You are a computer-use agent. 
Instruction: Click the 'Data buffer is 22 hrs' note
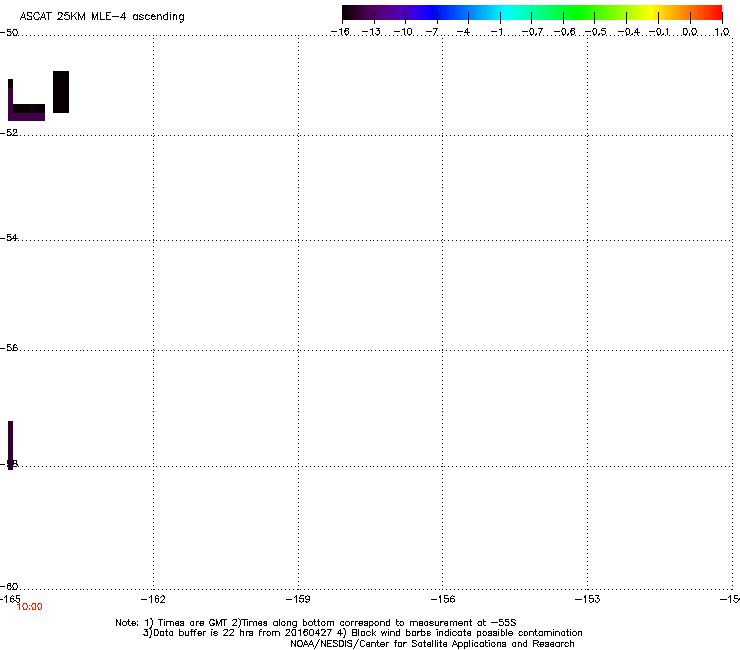click(x=362, y=633)
